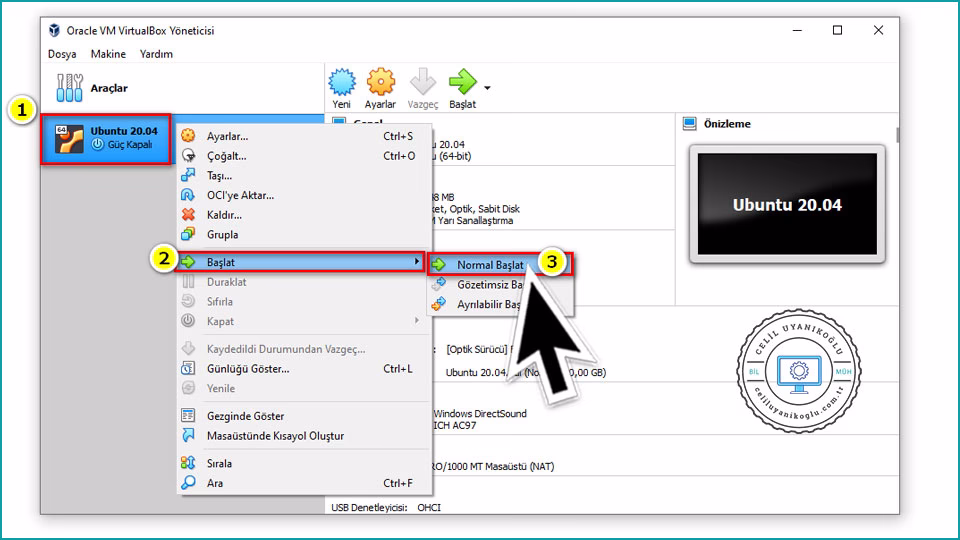The width and height of the screenshot is (960, 540).
Task: Click the Ara magnifier icon
Action: [188, 482]
